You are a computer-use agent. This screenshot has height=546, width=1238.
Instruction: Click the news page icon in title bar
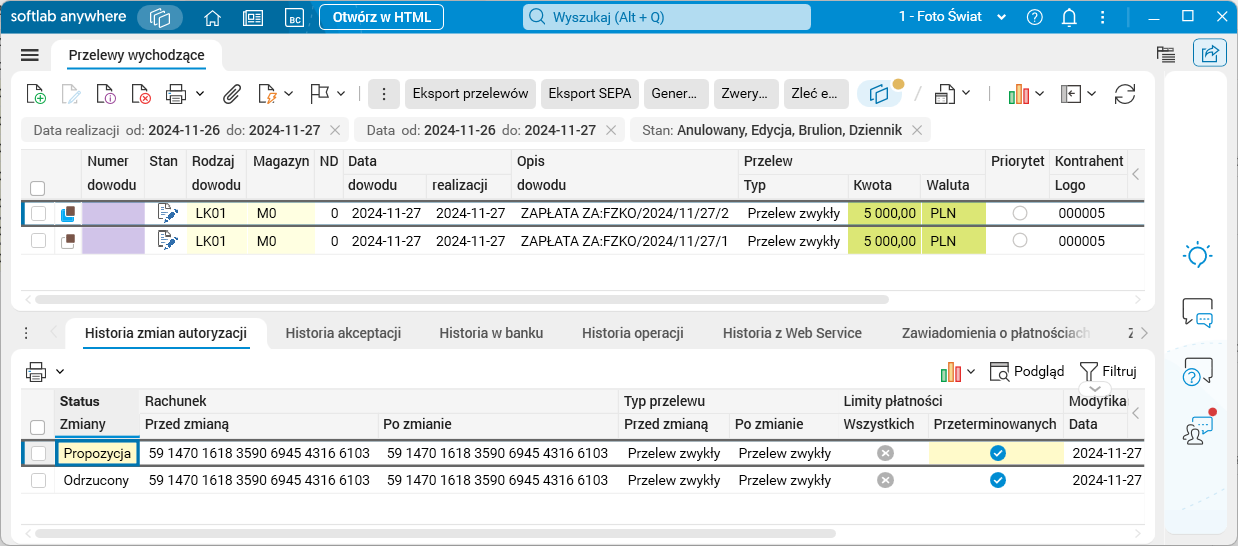point(253,17)
